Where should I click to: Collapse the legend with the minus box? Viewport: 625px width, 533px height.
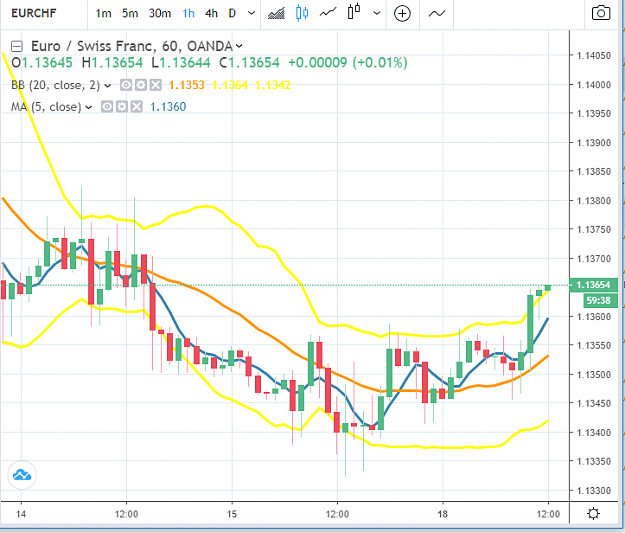[x=16, y=47]
